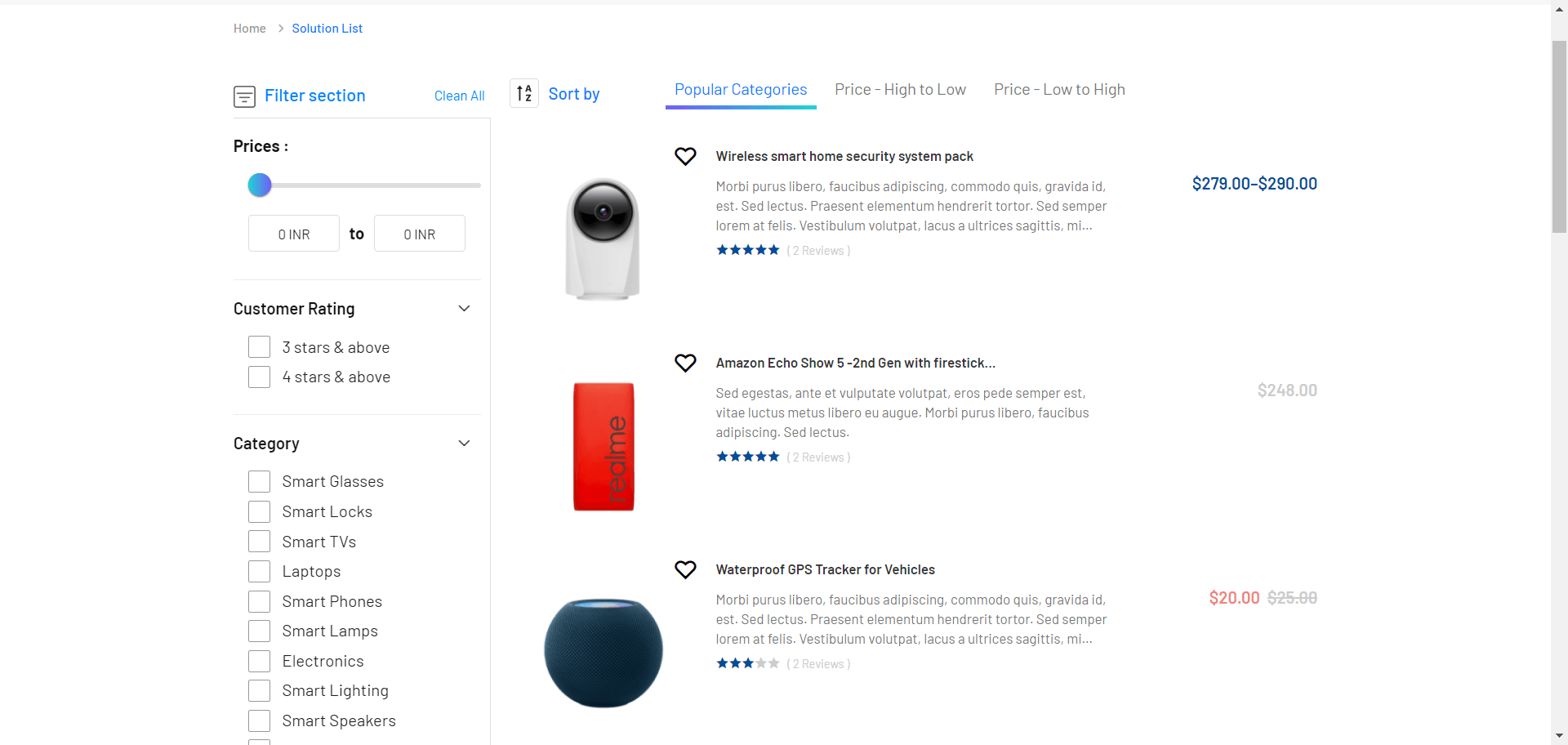Image resolution: width=1568 pixels, height=745 pixels.
Task: Select the Price - Low to High tab
Action: pos(1059,90)
